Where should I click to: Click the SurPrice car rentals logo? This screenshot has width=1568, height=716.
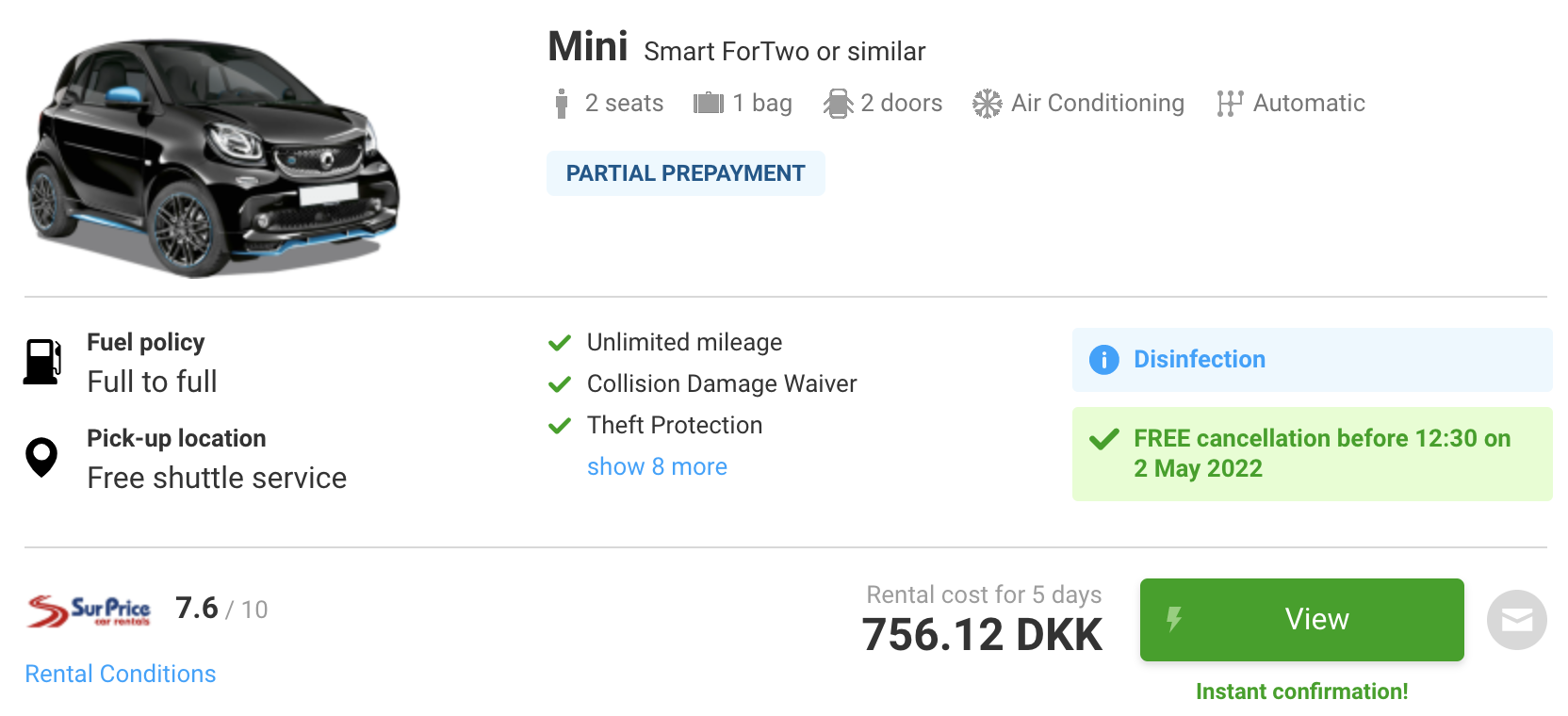pyautogui.click(x=89, y=610)
